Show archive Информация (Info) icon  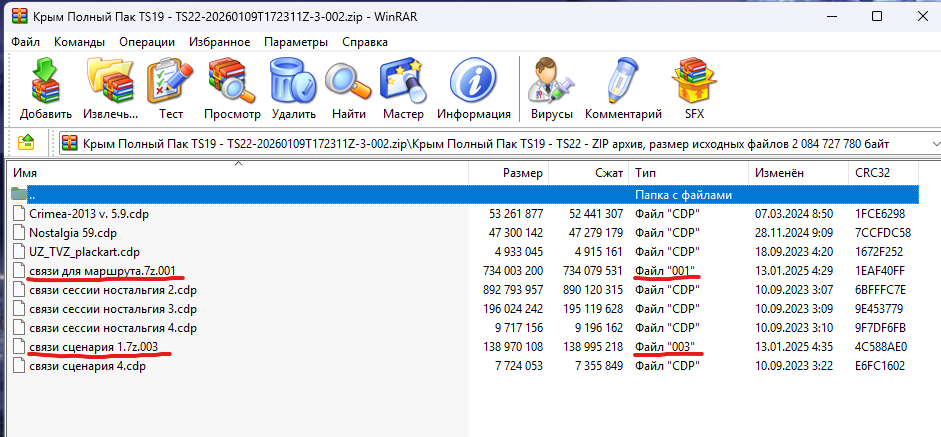473,90
